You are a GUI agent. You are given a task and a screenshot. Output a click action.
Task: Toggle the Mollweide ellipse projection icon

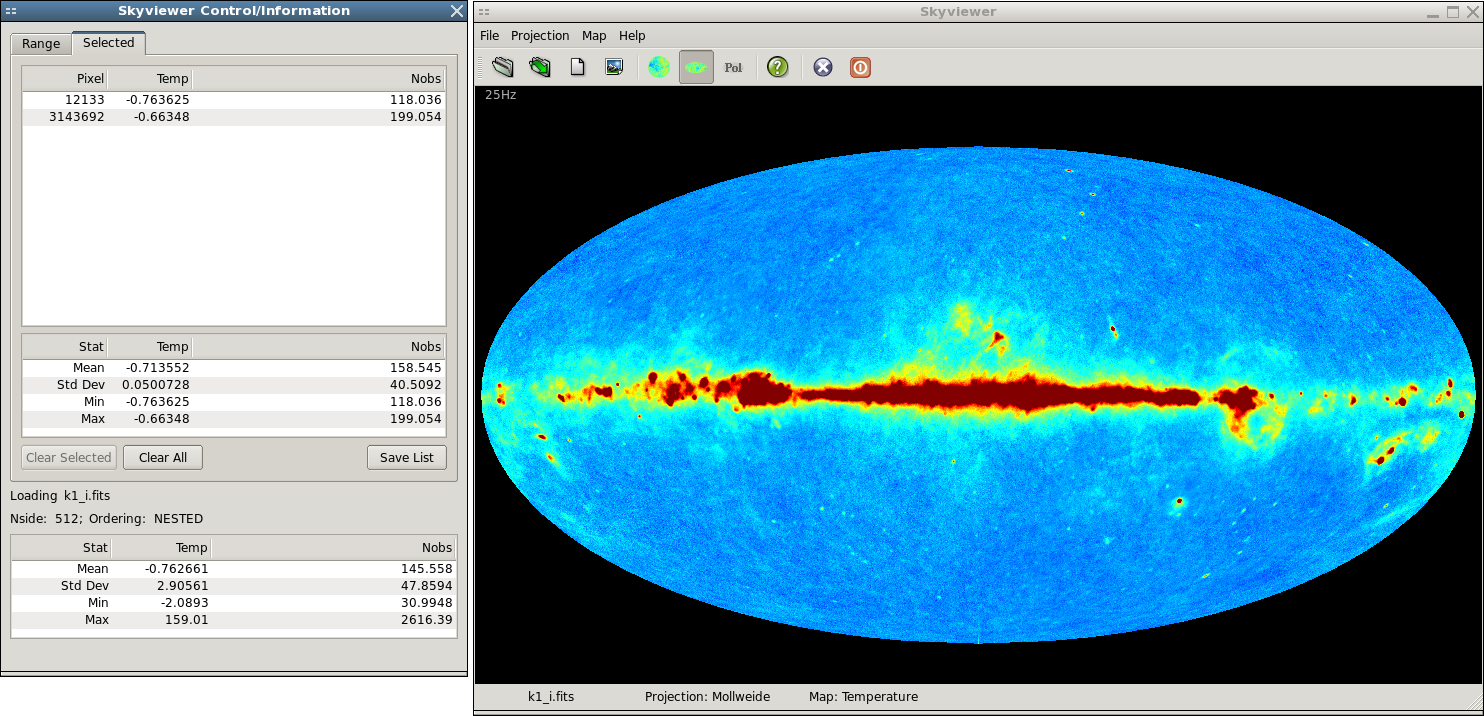point(696,67)
